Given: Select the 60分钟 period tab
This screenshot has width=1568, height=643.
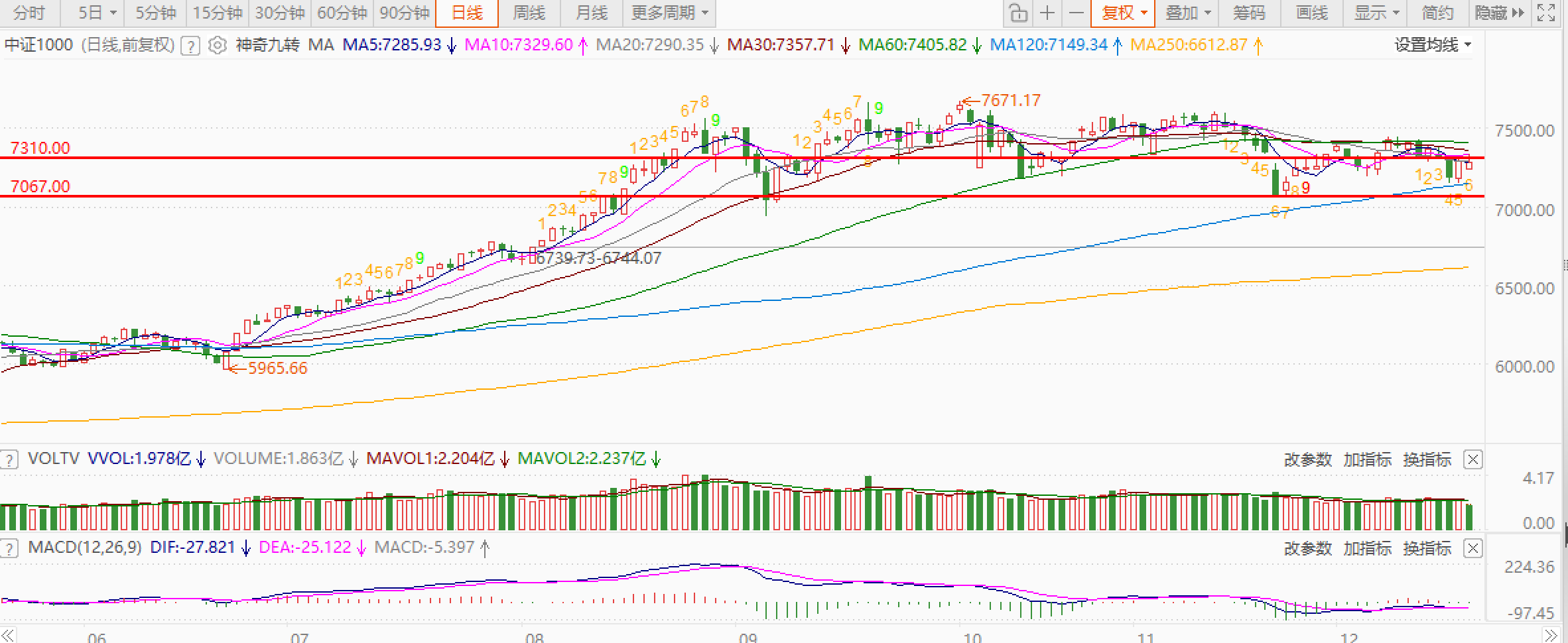Looking at the screenshot, I should [342, 13].
